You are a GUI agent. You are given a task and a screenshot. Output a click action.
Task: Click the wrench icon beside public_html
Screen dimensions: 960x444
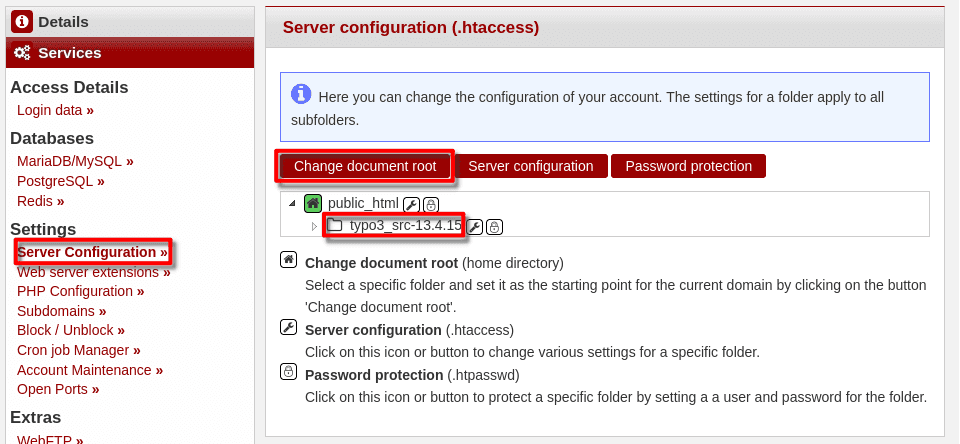pyautogui.click(x=410, y=204)
